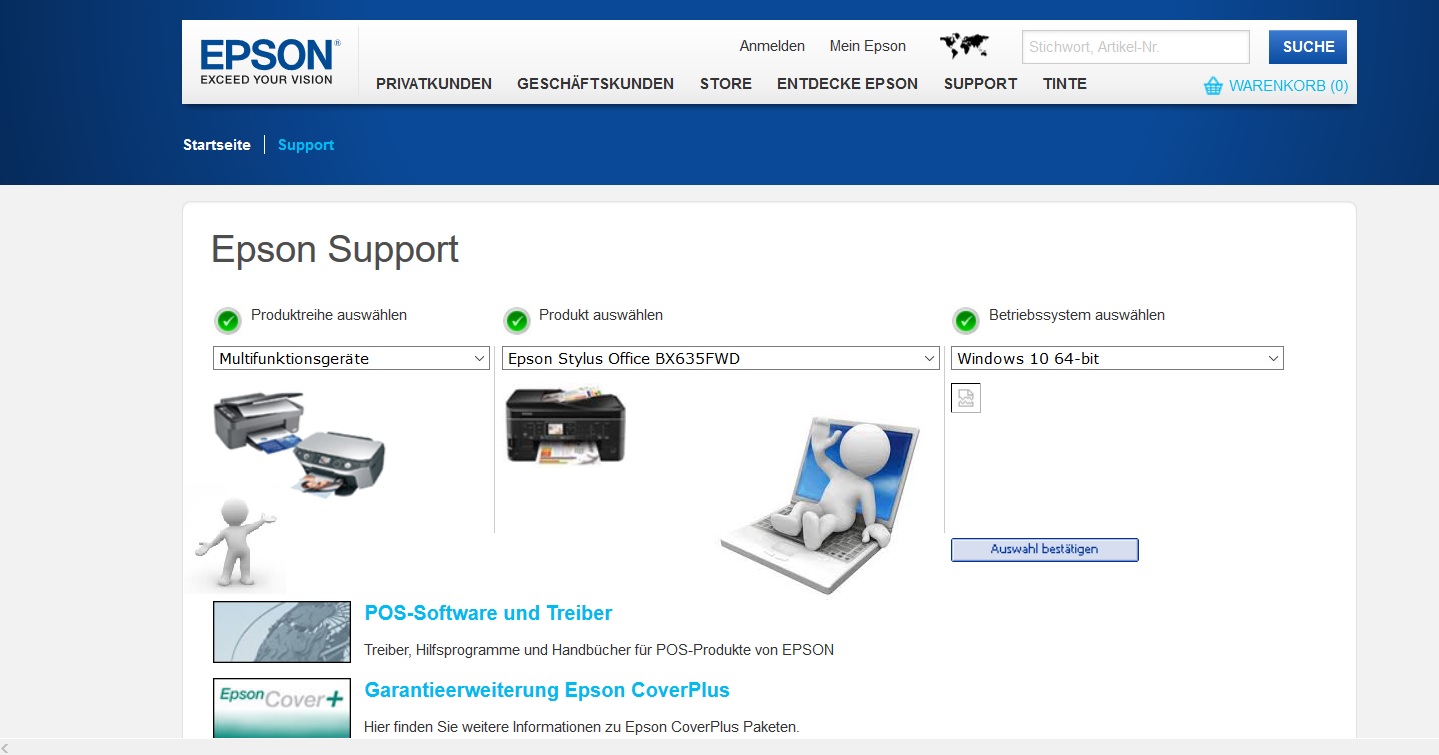Click the Auswahl bestätigen button
Viewport: 1439px width, 755px height.
[x=1044, y=549]
